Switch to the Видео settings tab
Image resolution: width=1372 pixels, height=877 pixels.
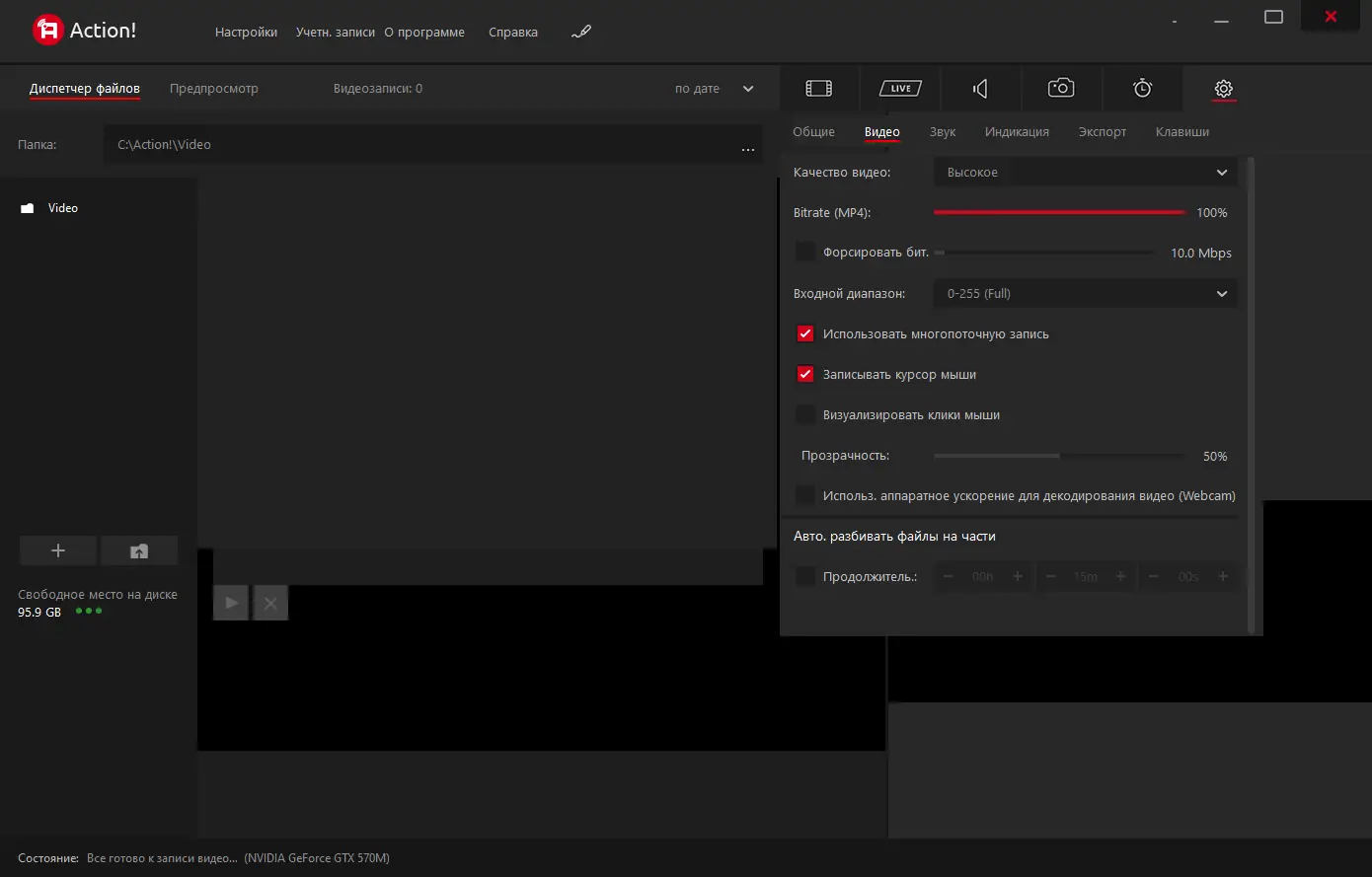882,132
